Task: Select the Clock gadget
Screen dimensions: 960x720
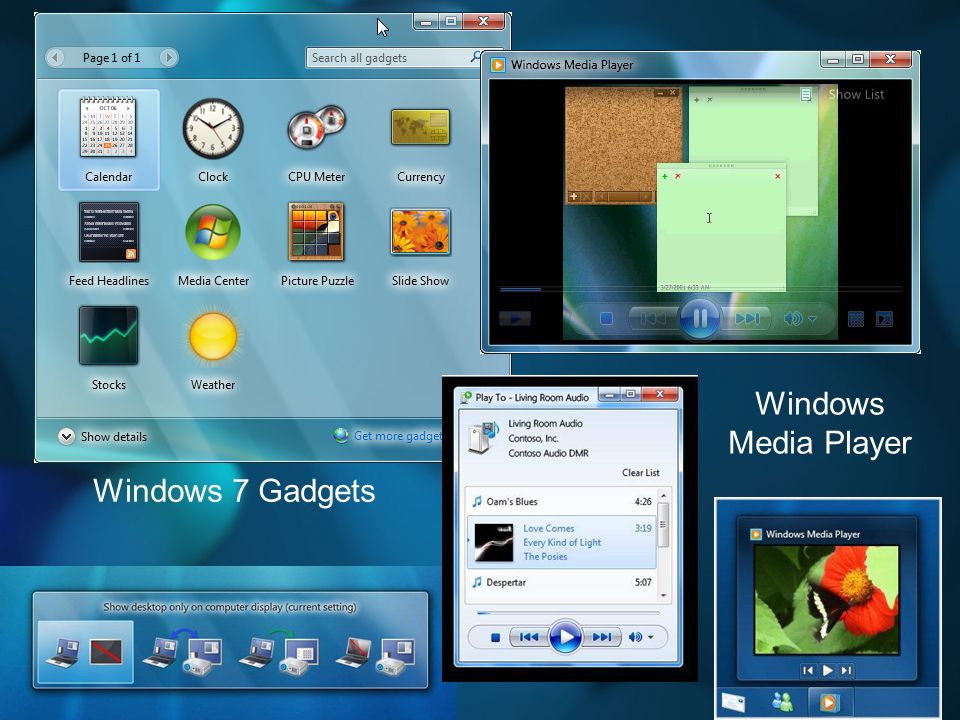Action: (x=212, y=140)
